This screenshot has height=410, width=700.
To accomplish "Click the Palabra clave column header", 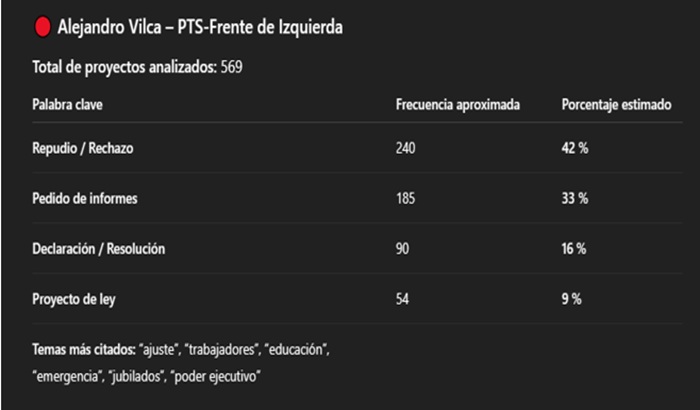I will pyautogui.click(x=68, y=104).
